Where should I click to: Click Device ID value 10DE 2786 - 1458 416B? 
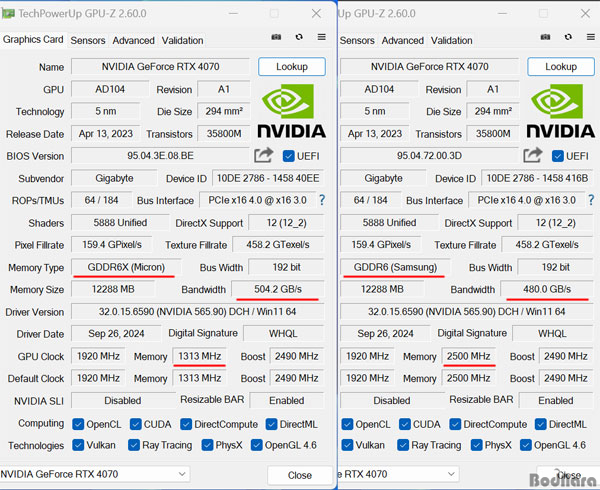[x=537, y=178]
